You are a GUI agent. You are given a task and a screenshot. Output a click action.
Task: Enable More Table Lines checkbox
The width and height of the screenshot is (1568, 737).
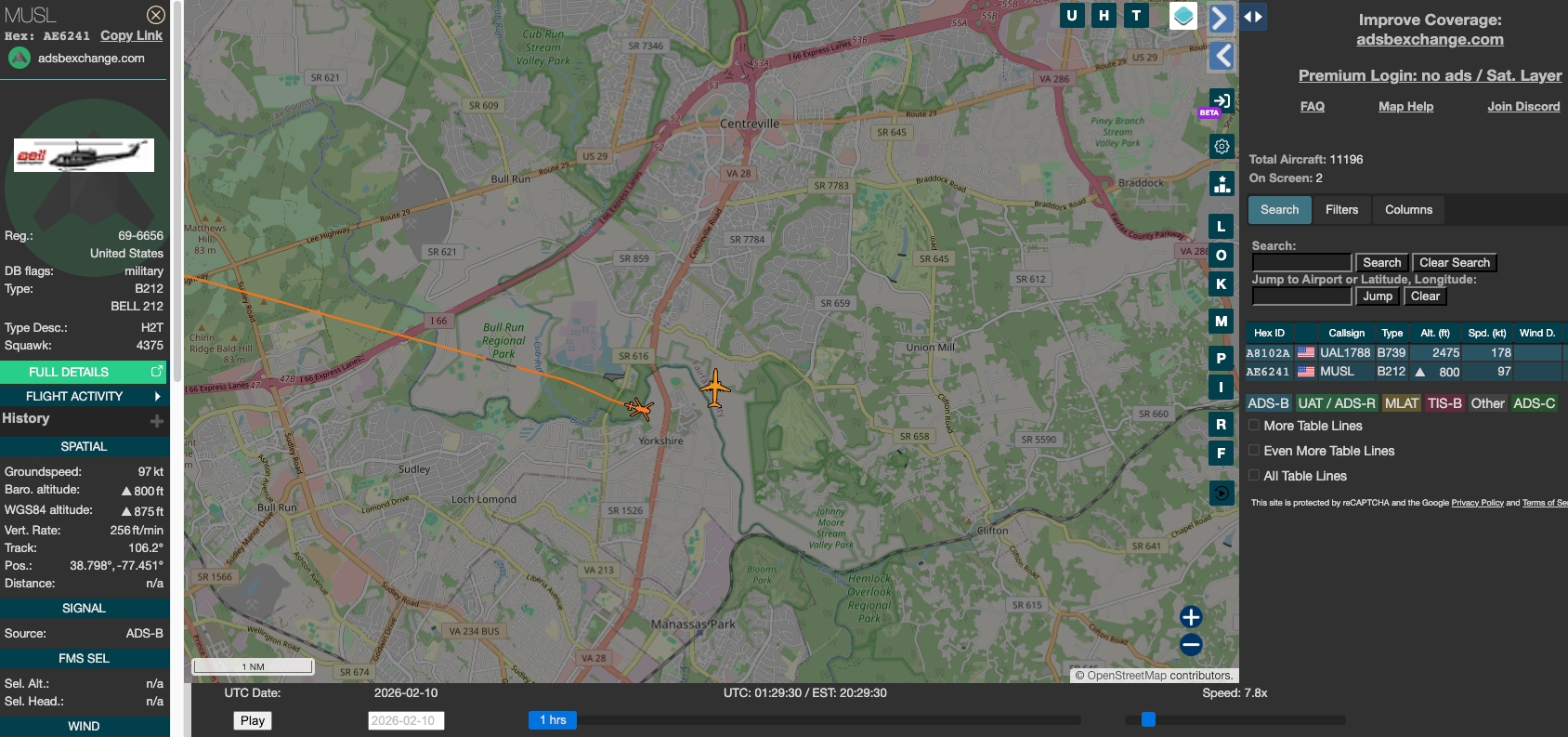[x=1254, y=426]
